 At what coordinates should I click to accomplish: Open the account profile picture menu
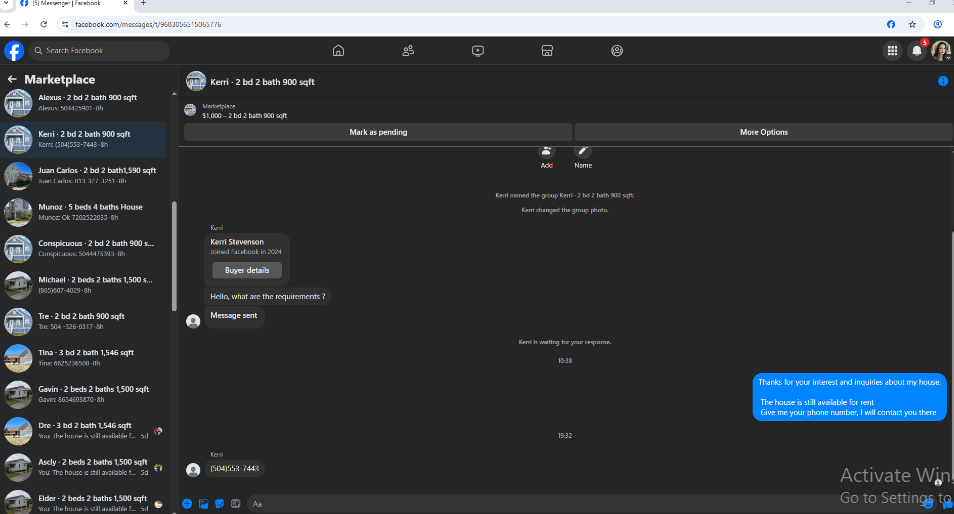click(x=941, y=50)
